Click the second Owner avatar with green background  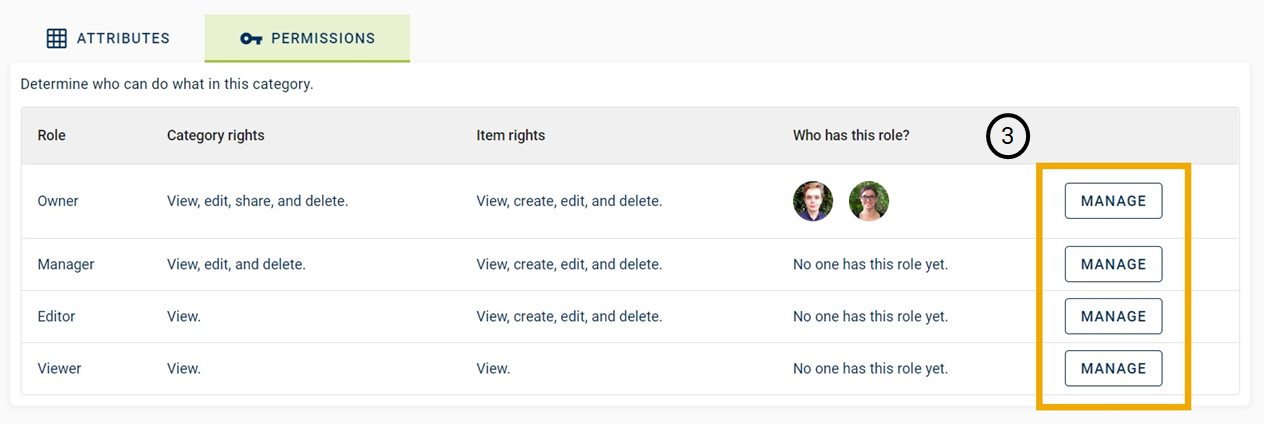(x=869, y=201)
